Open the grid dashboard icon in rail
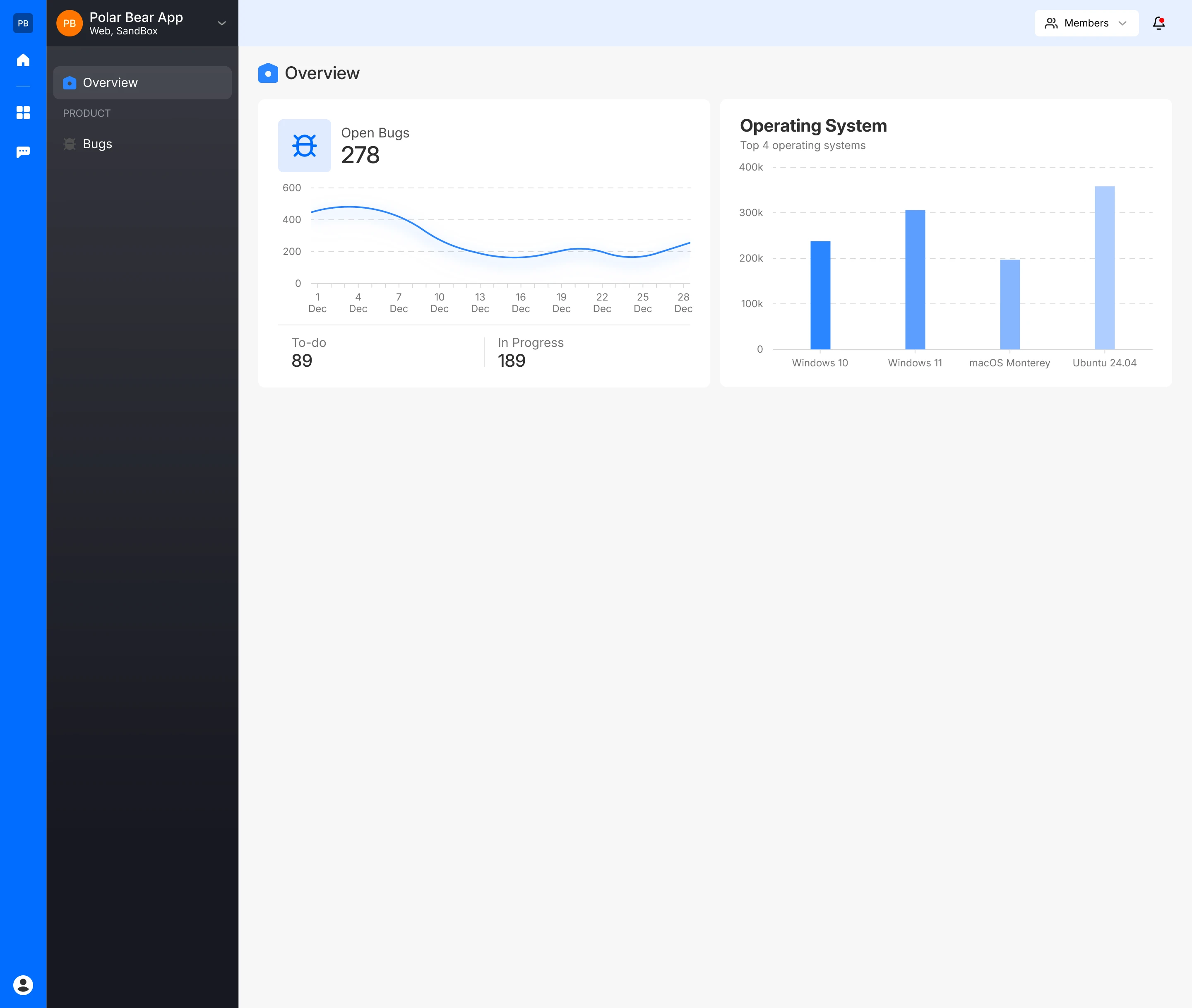The image size is (1192, 1008). tap(23, 113)
